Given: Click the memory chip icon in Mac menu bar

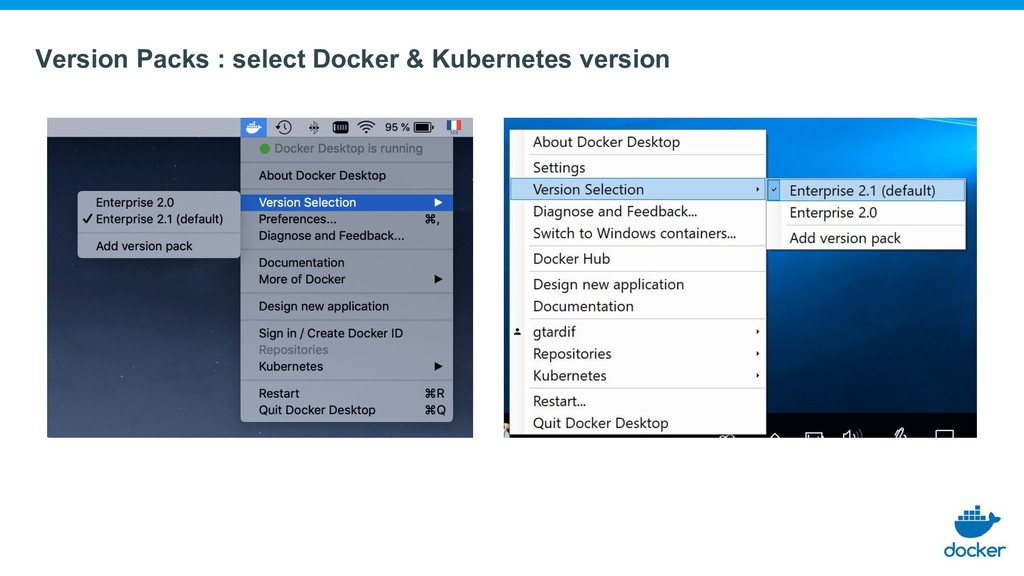Looking at the screenshot, I should click(340, 127).
